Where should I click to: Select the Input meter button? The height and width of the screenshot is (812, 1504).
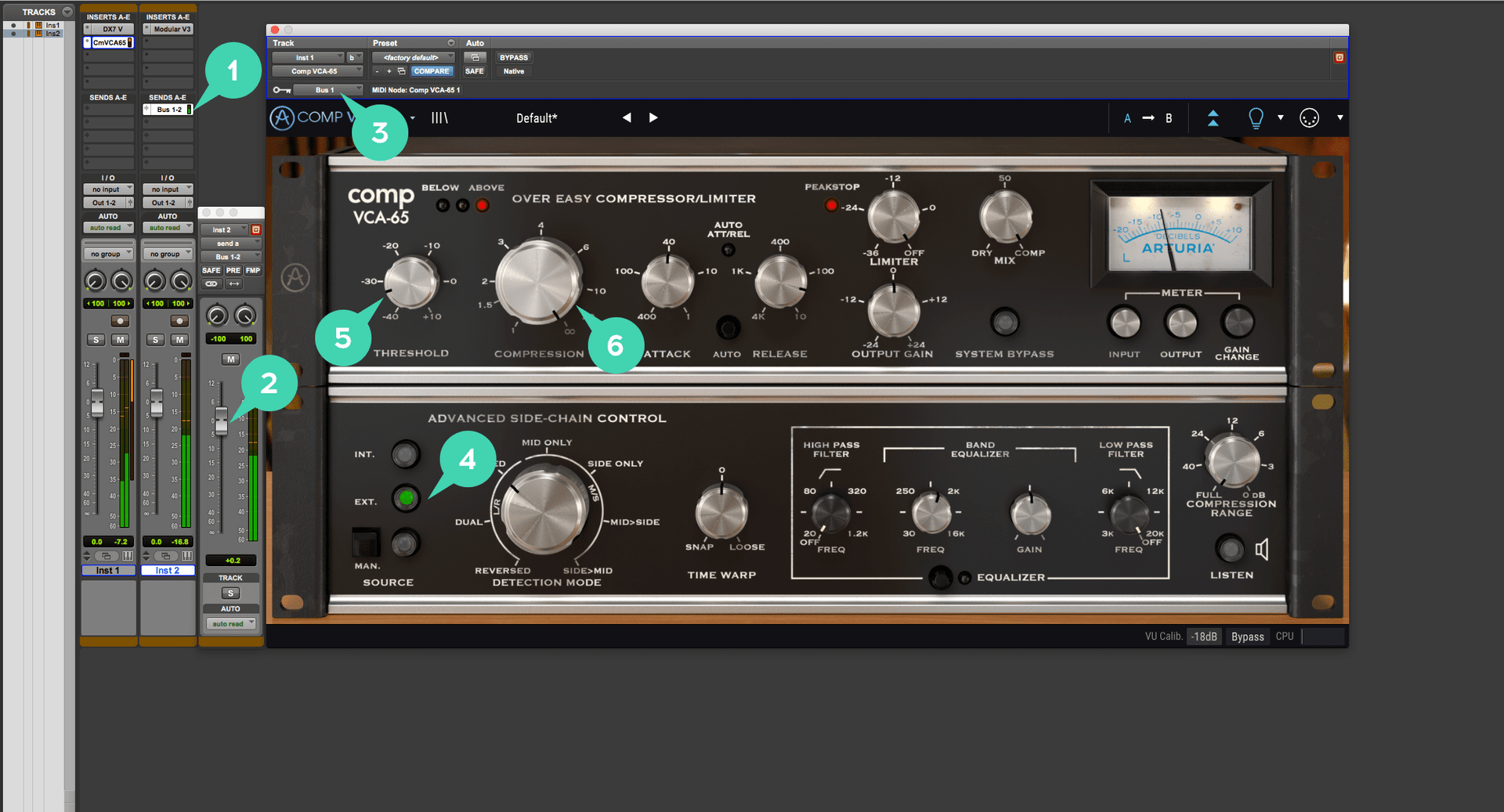[x=1125, y=322]
